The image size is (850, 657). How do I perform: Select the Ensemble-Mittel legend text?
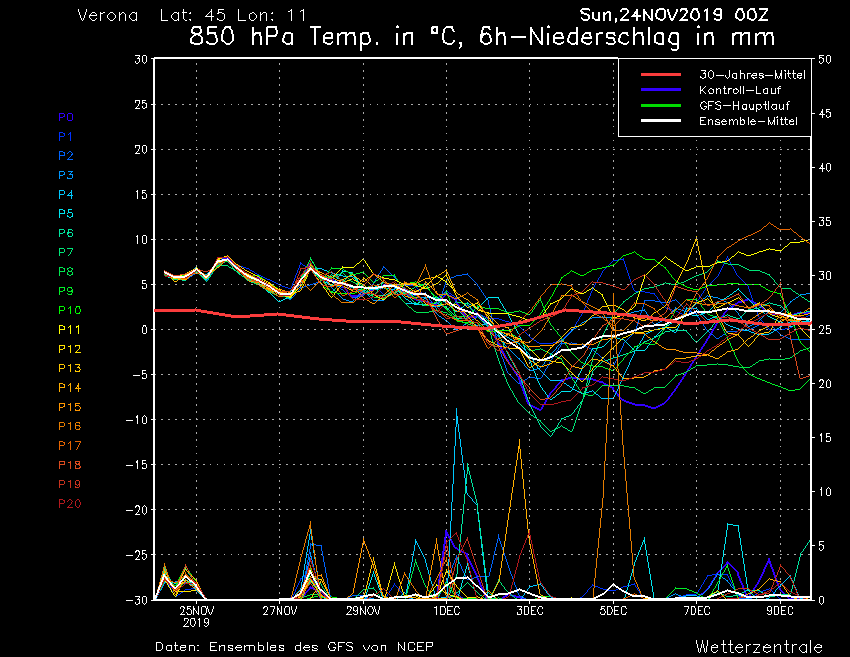coord(739,120)
